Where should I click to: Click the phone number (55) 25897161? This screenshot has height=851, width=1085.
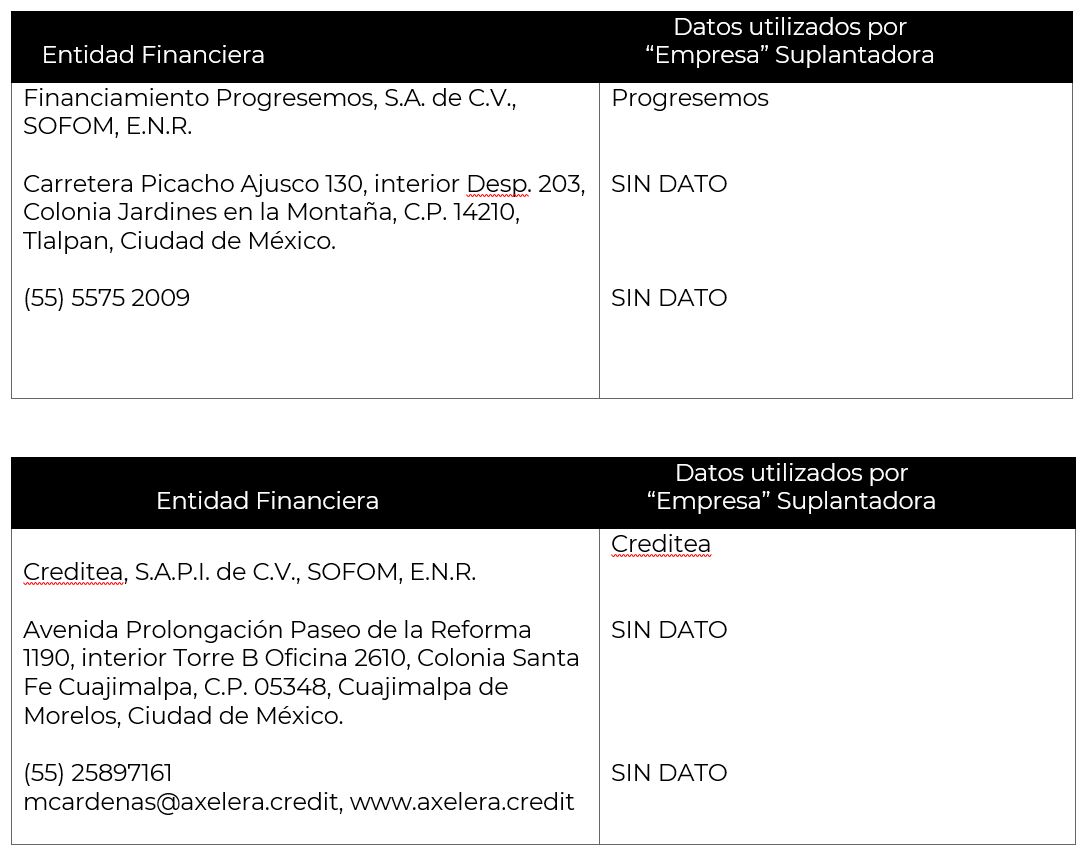pos(98,773)
